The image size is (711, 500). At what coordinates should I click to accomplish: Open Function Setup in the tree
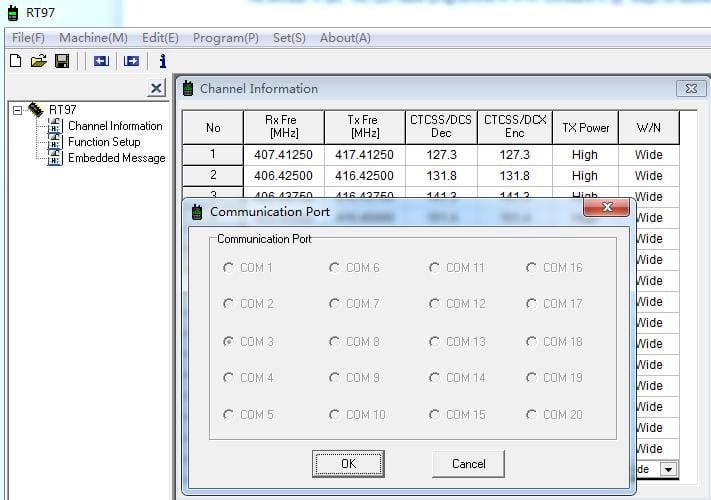[x=104, y=142]
